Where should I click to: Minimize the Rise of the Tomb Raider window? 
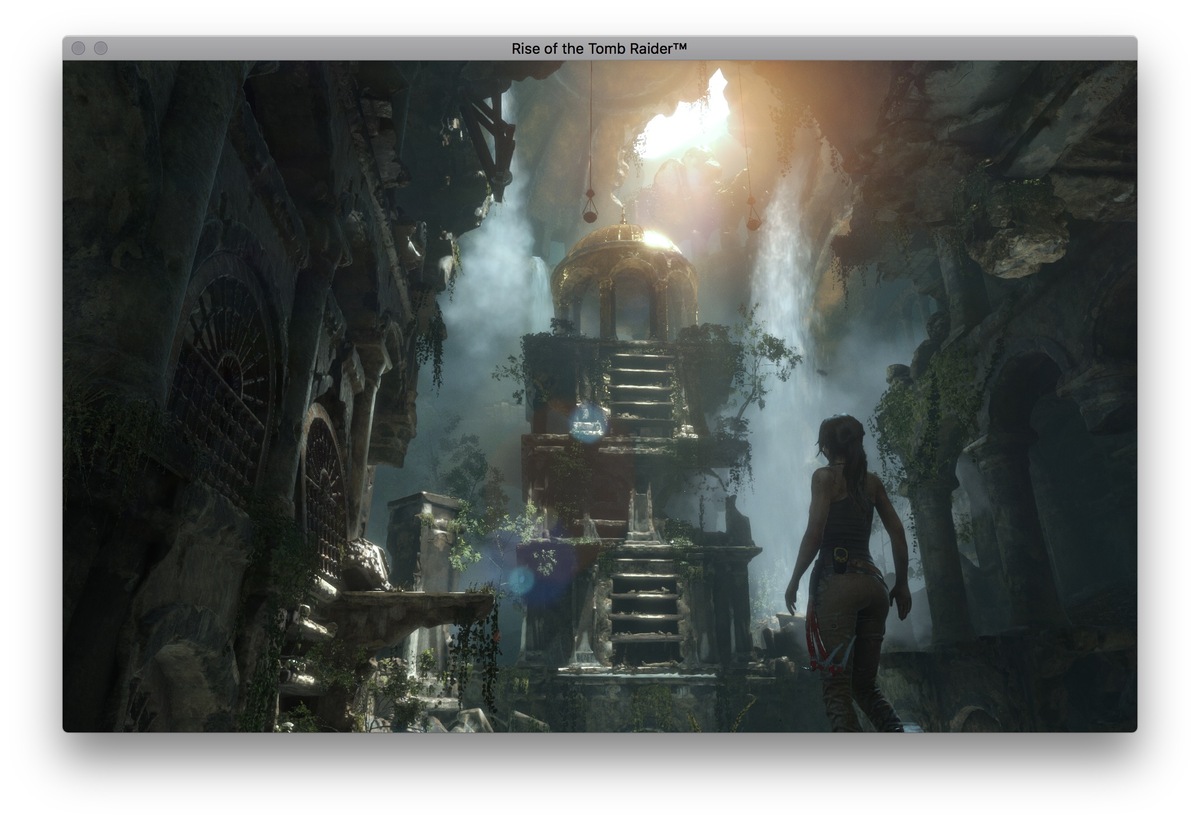click(100, 48)
